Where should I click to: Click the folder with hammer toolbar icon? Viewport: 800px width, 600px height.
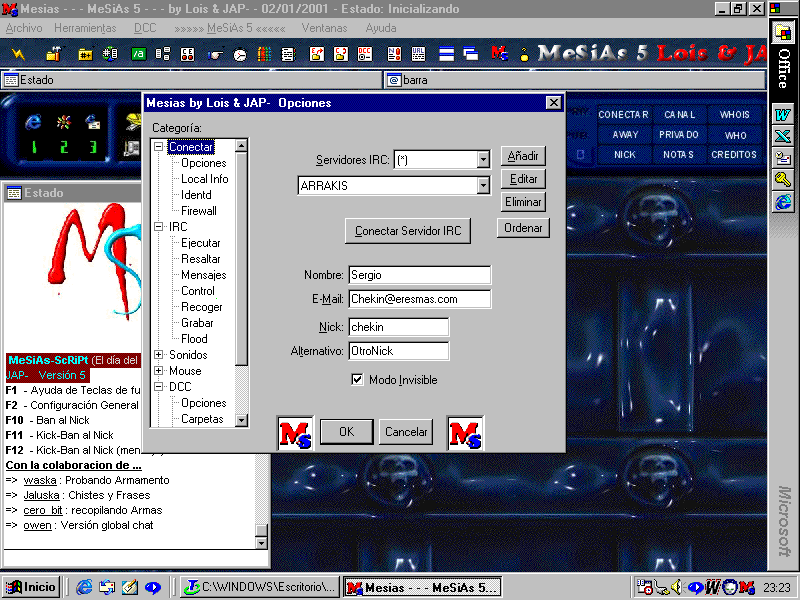click(54, 54)
